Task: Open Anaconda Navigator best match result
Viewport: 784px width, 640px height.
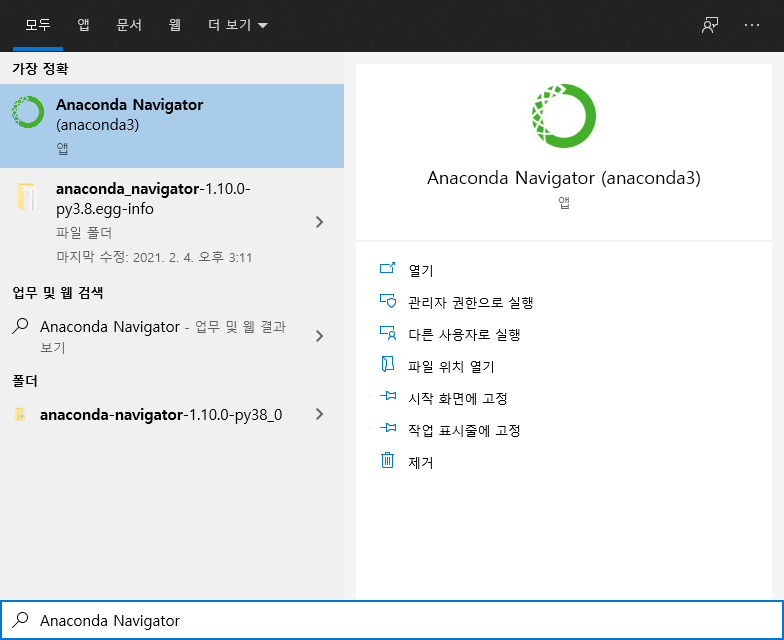Action: (172, 126)
